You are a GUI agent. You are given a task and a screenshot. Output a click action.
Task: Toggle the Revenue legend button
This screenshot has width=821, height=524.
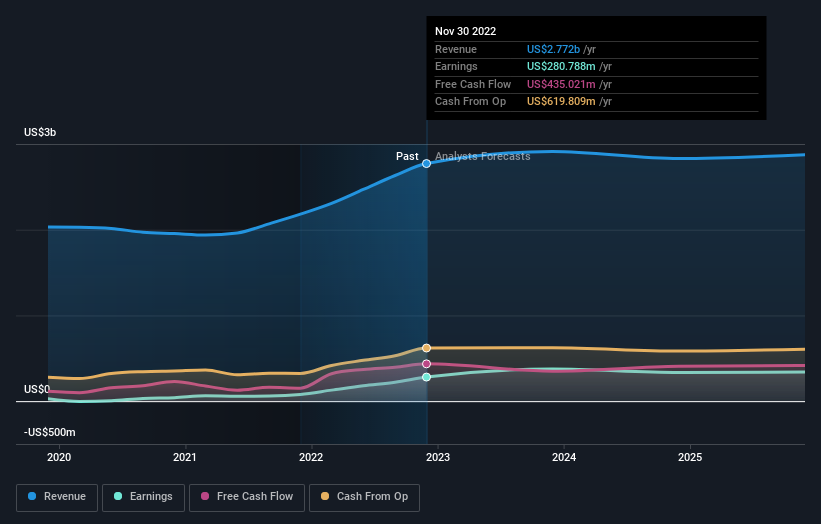click(x=57, y=497)
